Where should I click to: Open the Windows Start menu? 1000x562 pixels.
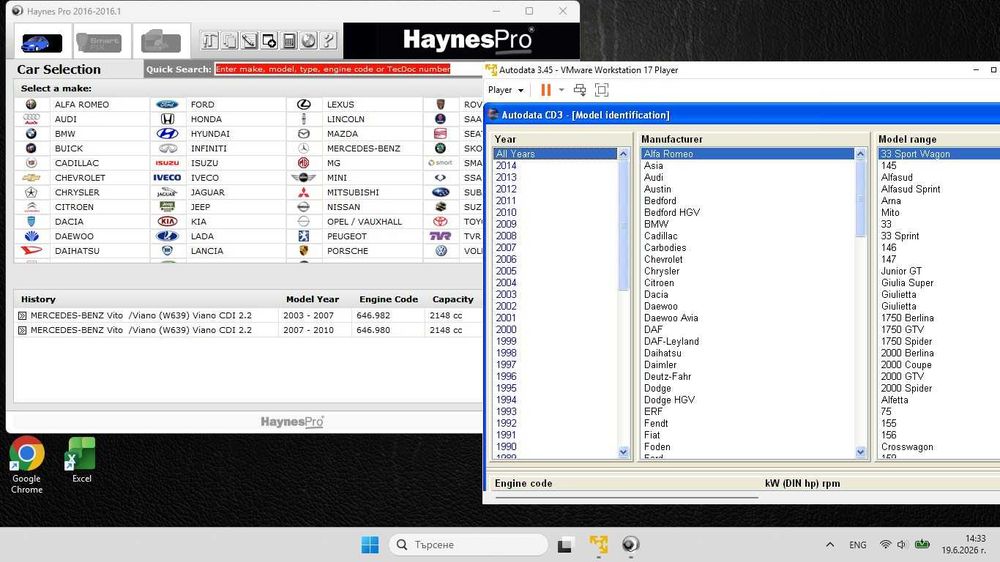click(370, 545)
